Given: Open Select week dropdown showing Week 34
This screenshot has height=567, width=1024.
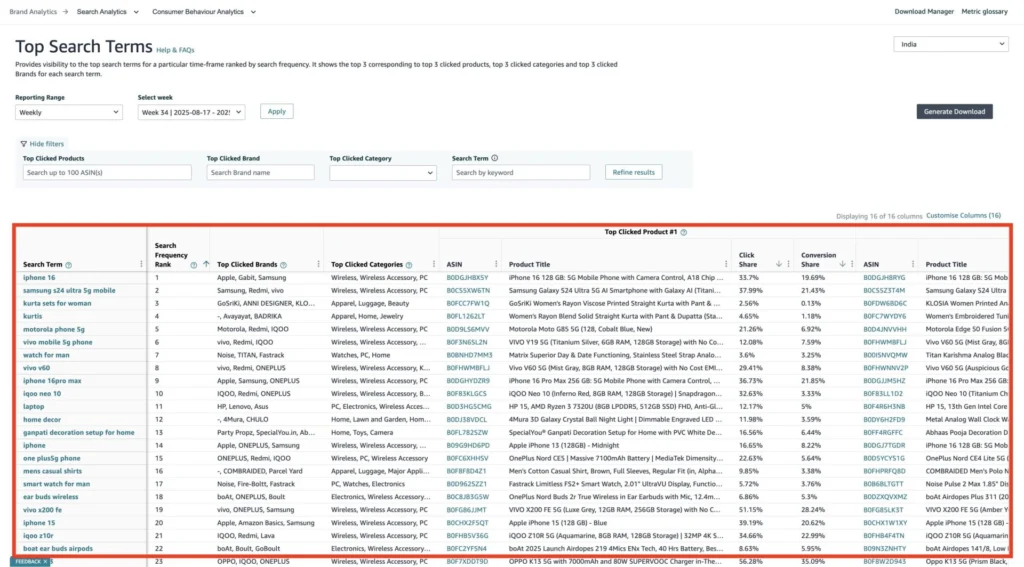Looking at the screenshot, I should tap(191, 112).
